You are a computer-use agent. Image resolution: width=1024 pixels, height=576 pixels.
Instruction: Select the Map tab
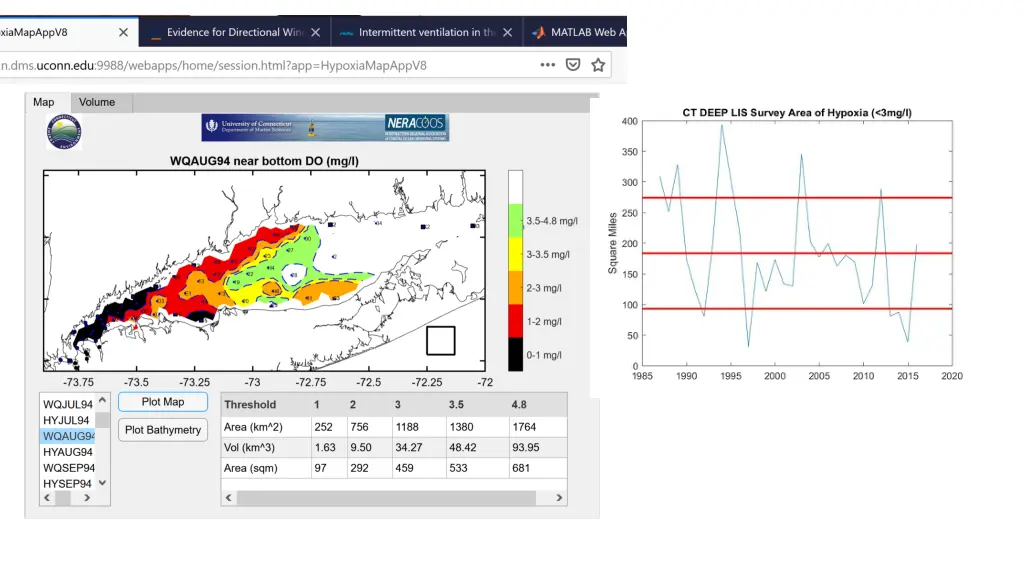[x=44, y=102]
